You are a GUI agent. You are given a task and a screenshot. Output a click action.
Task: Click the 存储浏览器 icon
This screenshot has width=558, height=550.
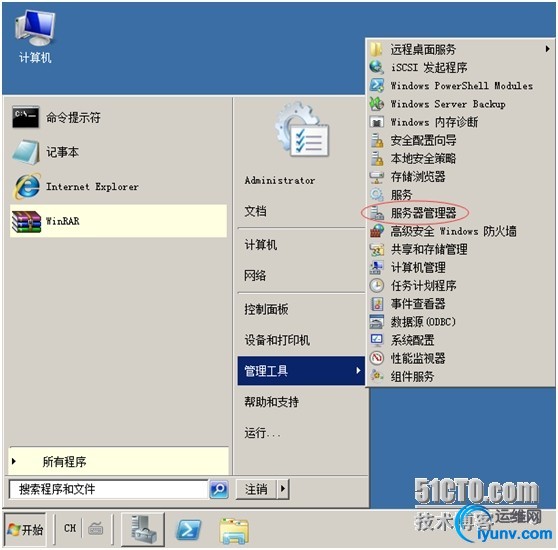click(376, 176)
